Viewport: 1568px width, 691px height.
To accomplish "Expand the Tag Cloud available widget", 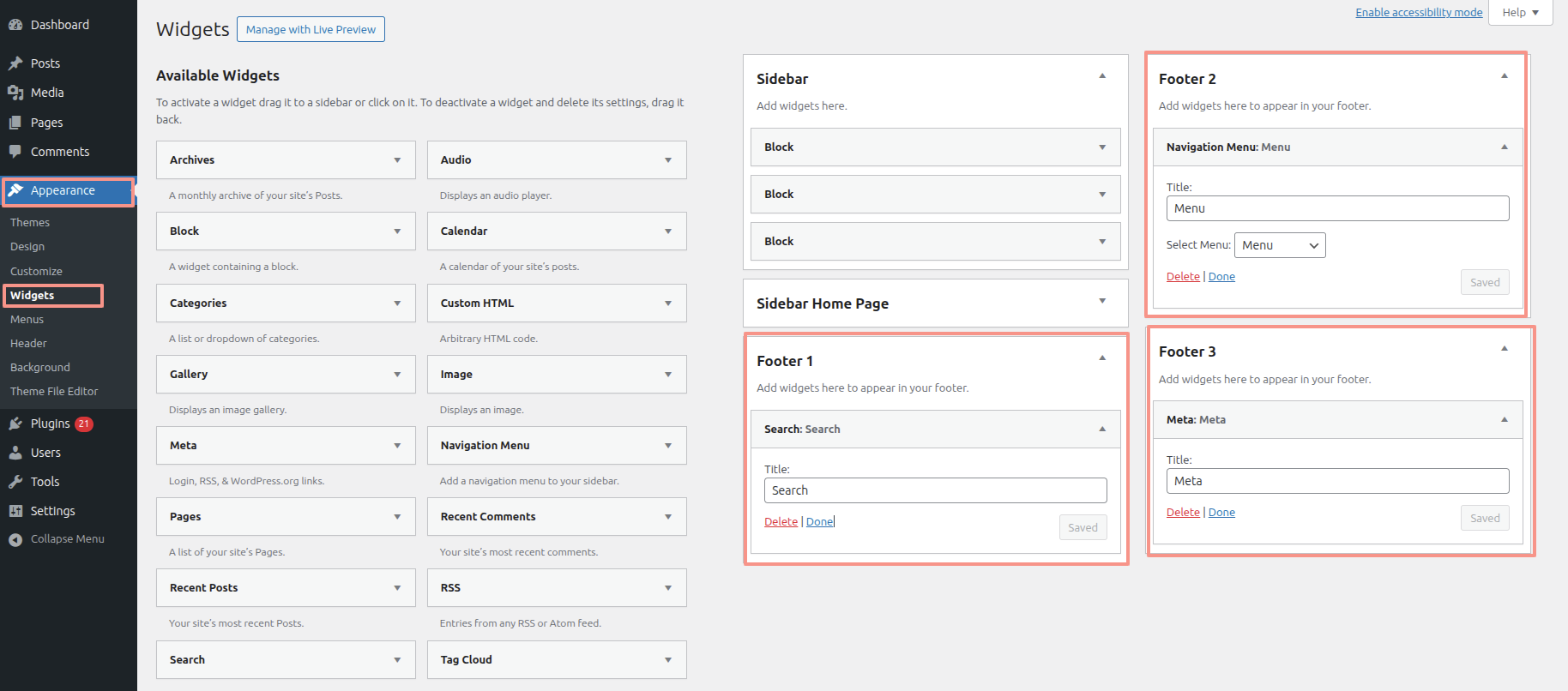I will [x=668, y=660].
